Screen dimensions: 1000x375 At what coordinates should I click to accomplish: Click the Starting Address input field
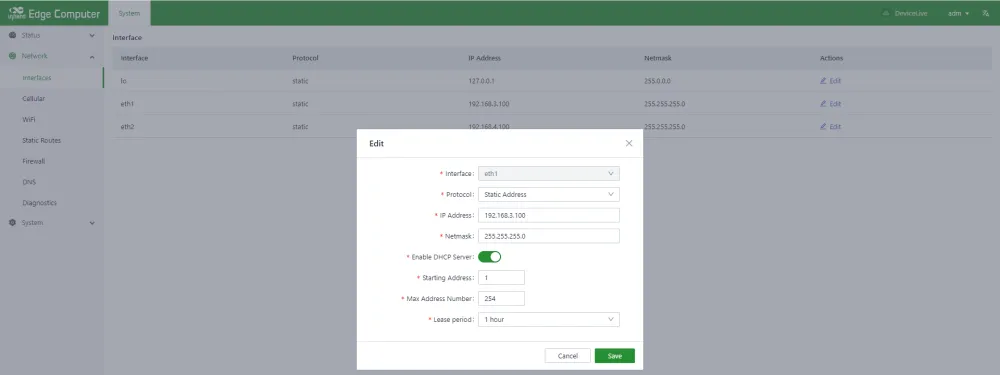pyautogui.click(x=501, y=277)
